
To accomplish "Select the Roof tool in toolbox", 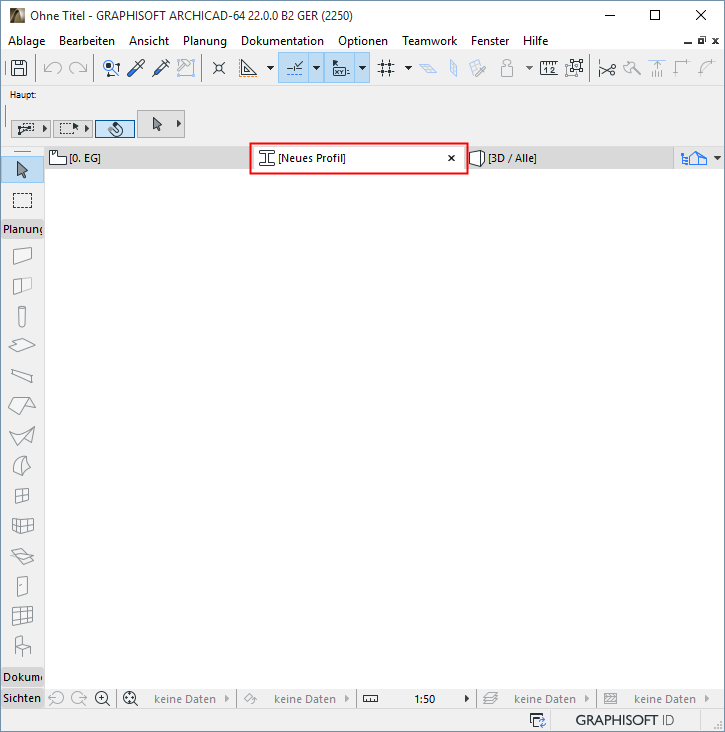I will [x=22, y=405].
